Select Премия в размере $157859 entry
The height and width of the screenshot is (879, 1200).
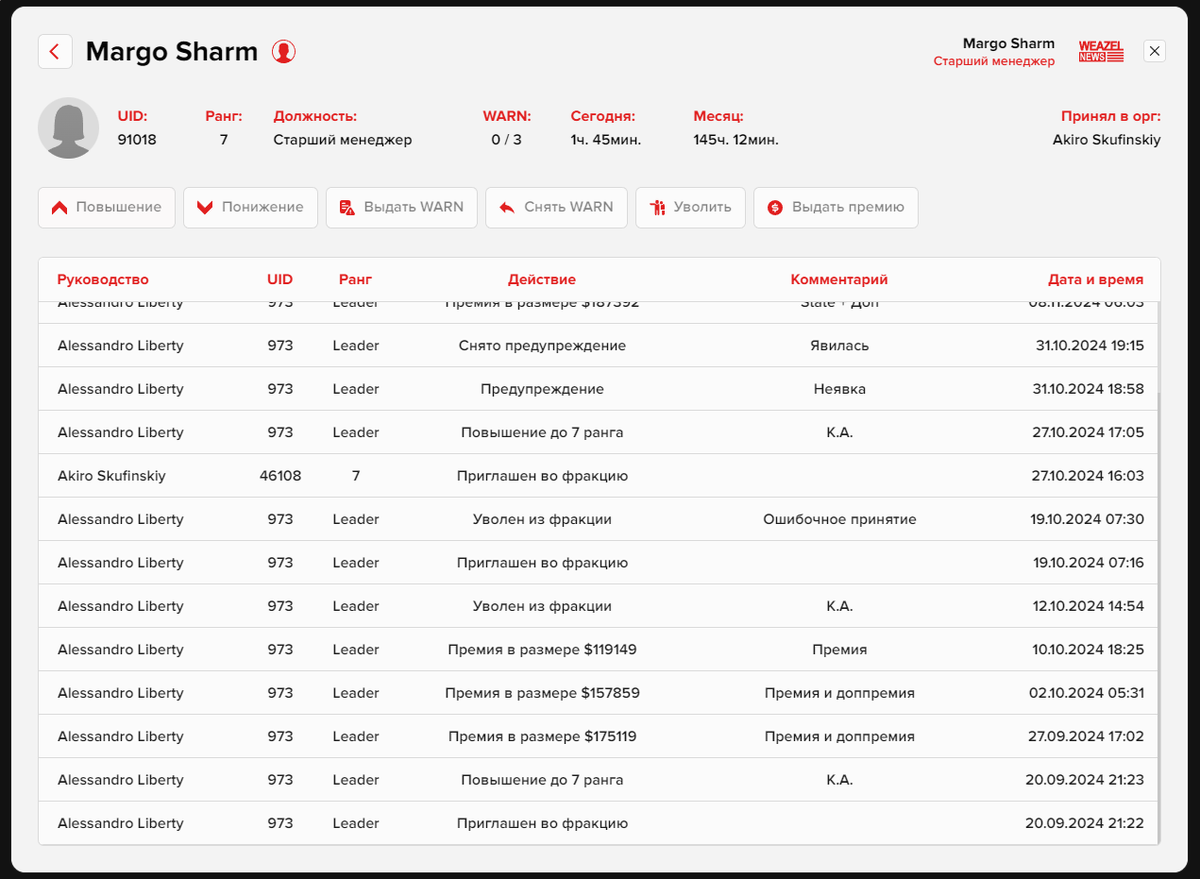coord(542,693)
